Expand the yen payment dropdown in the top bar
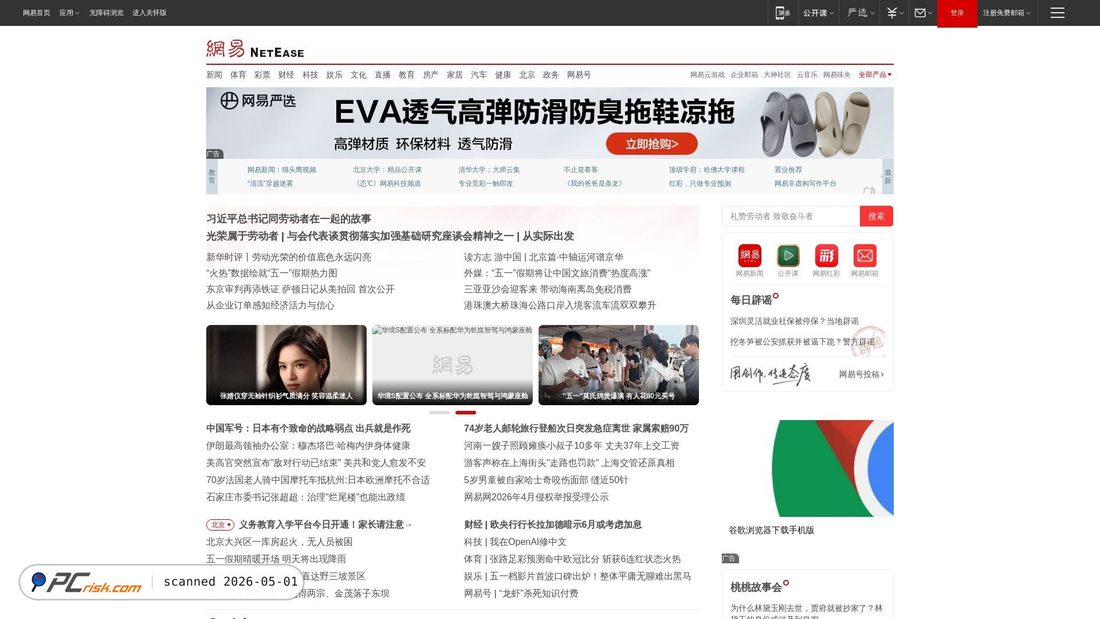 click(x=894, y=13)
